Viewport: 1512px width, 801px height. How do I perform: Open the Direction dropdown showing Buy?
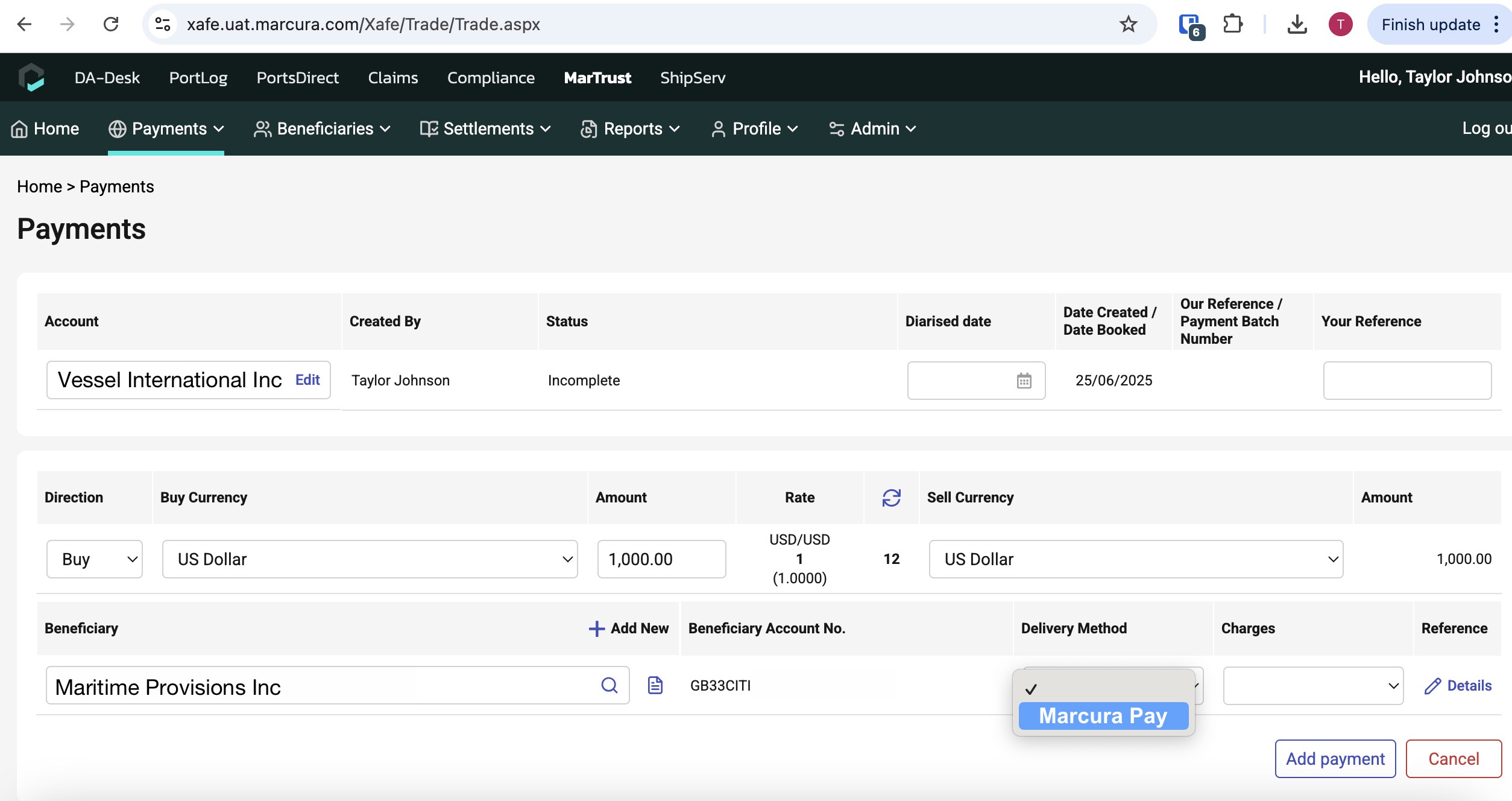94,559
